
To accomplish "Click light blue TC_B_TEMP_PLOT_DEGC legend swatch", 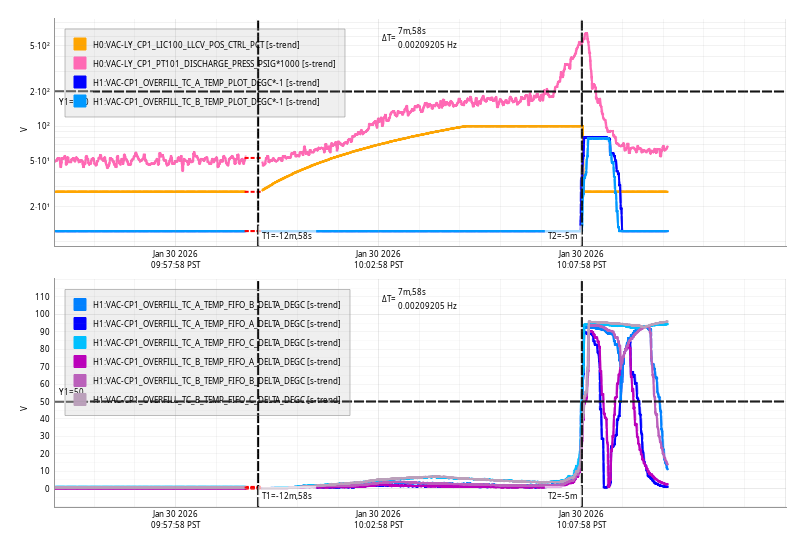I will [x=80, y=101].
